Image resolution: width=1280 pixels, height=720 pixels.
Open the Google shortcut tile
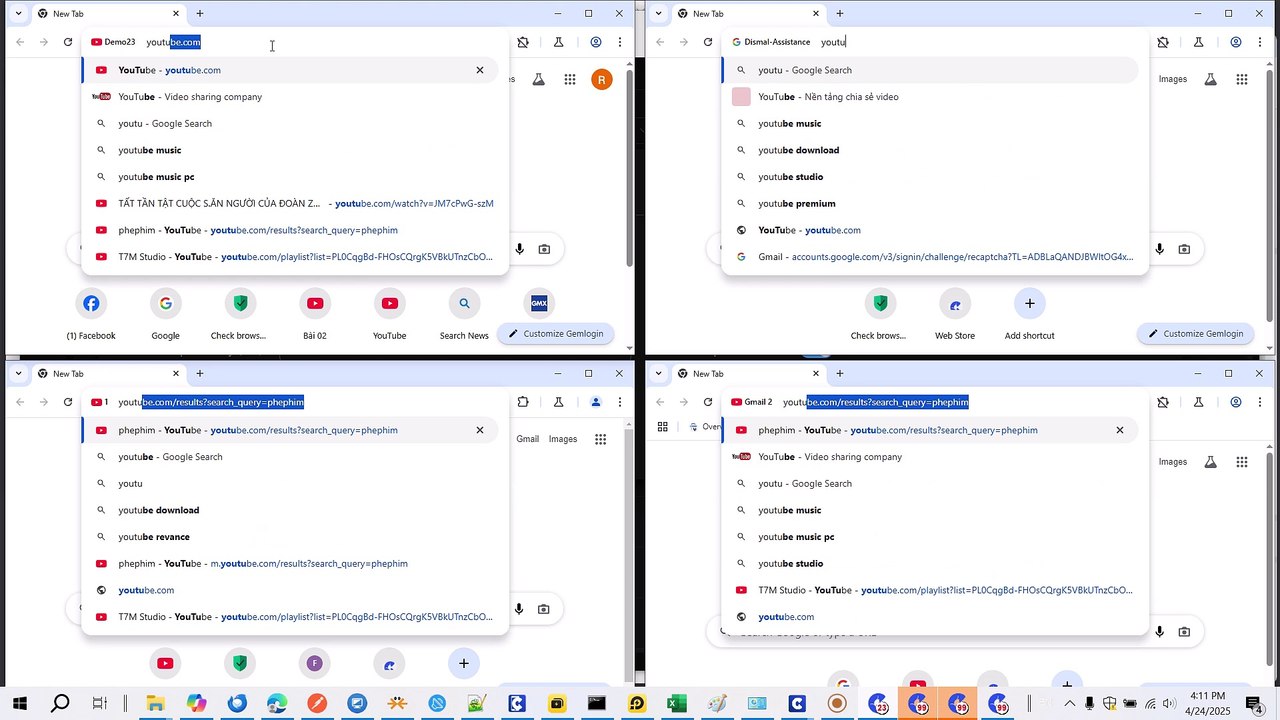click(165, 314)
